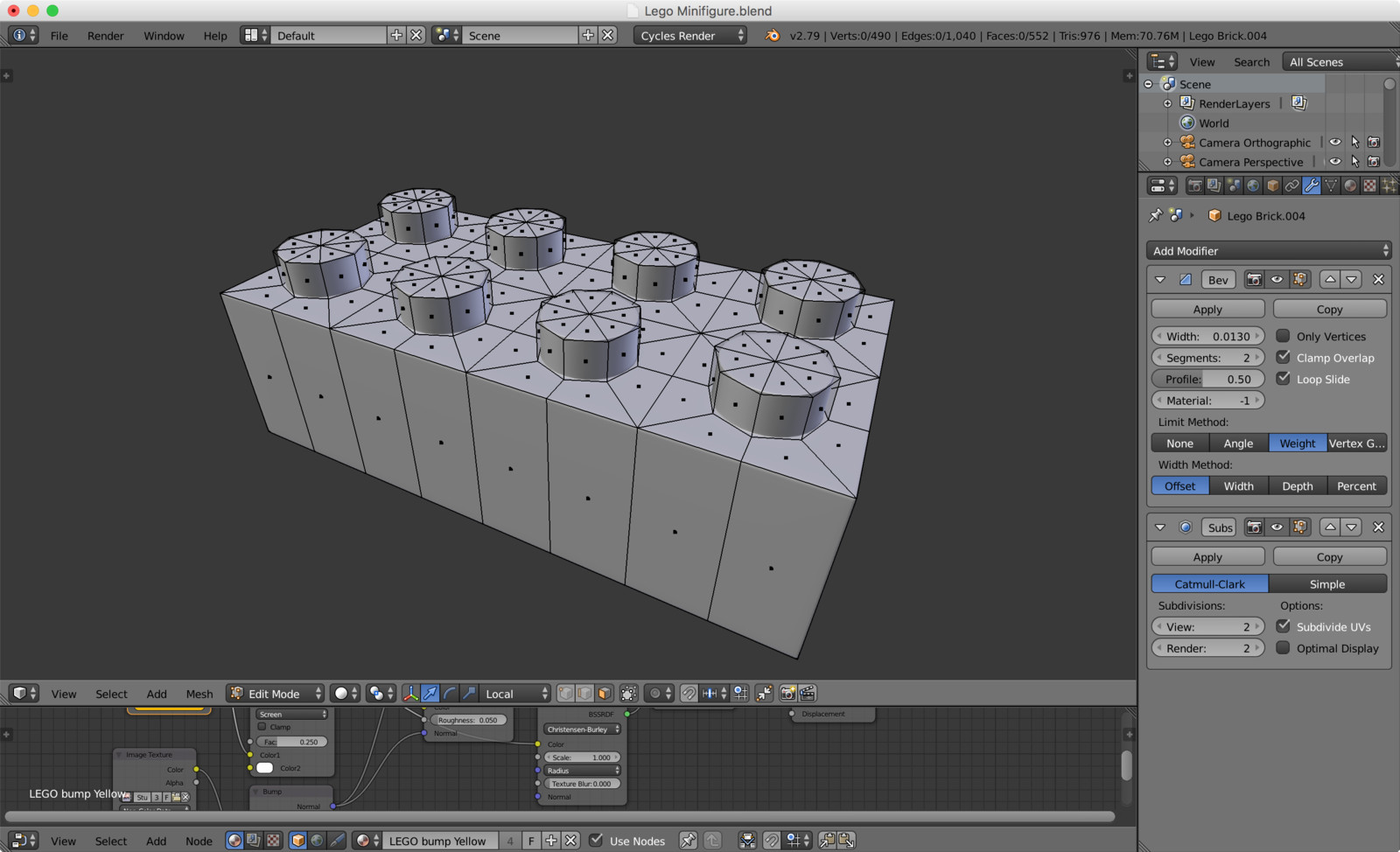The height and width of the screenshot is (852, 1400).
Task: Open the Add Modifier dropdown
Action: [x=1269, y=251]
